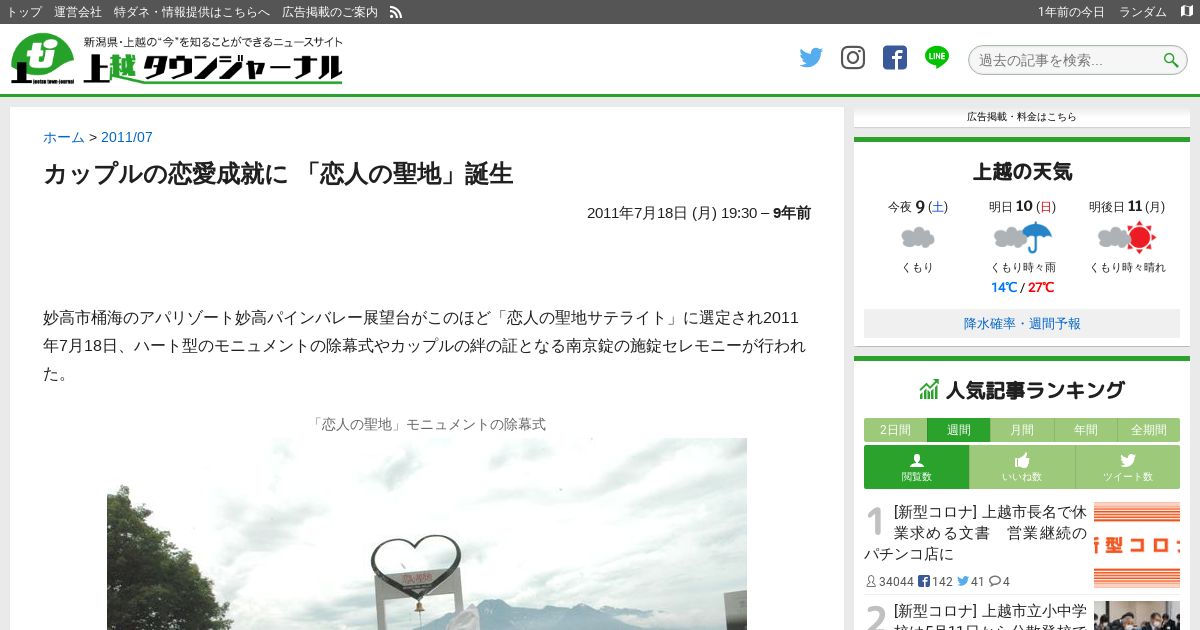Select the 週間 ranking tab

pyautogui.click(x=958, y=430)
